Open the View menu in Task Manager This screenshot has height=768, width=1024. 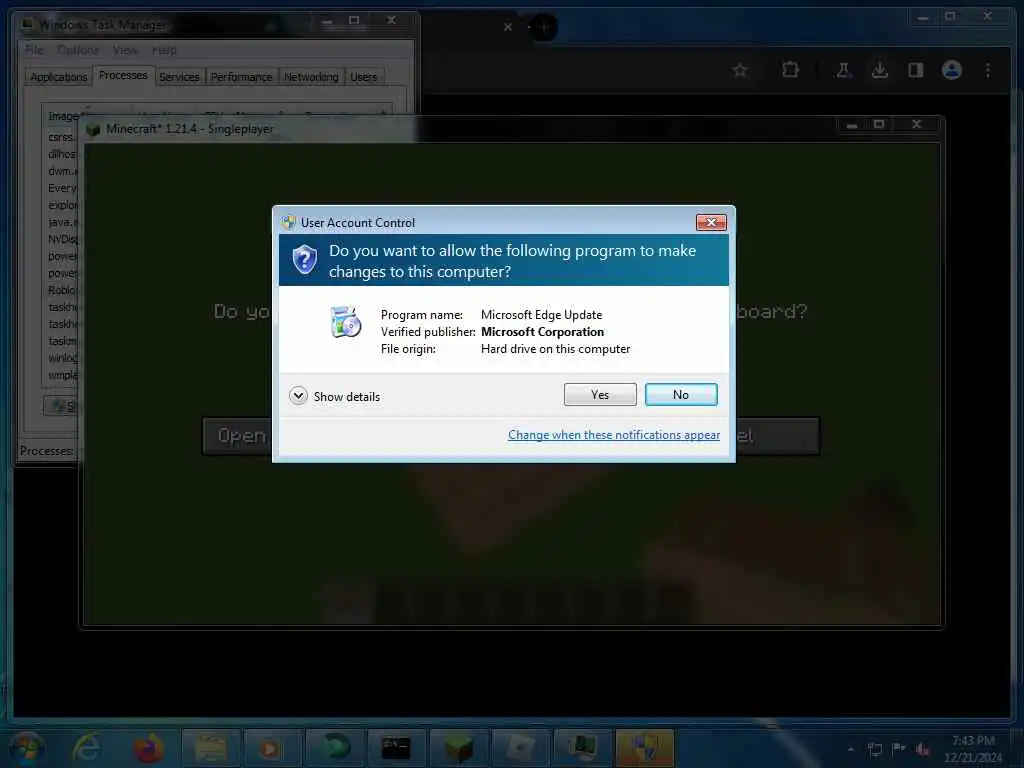tap(125, 50)
